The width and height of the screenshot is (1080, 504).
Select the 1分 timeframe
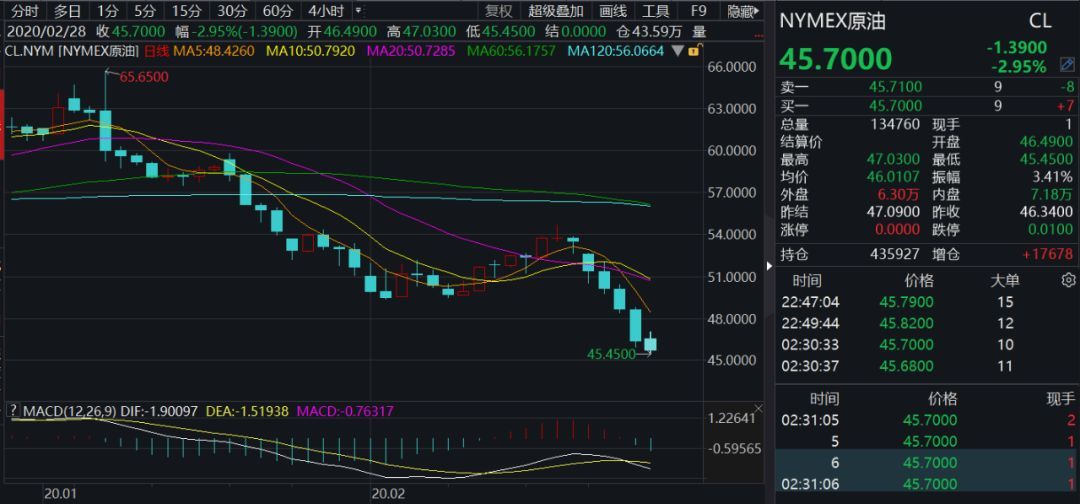107,11
